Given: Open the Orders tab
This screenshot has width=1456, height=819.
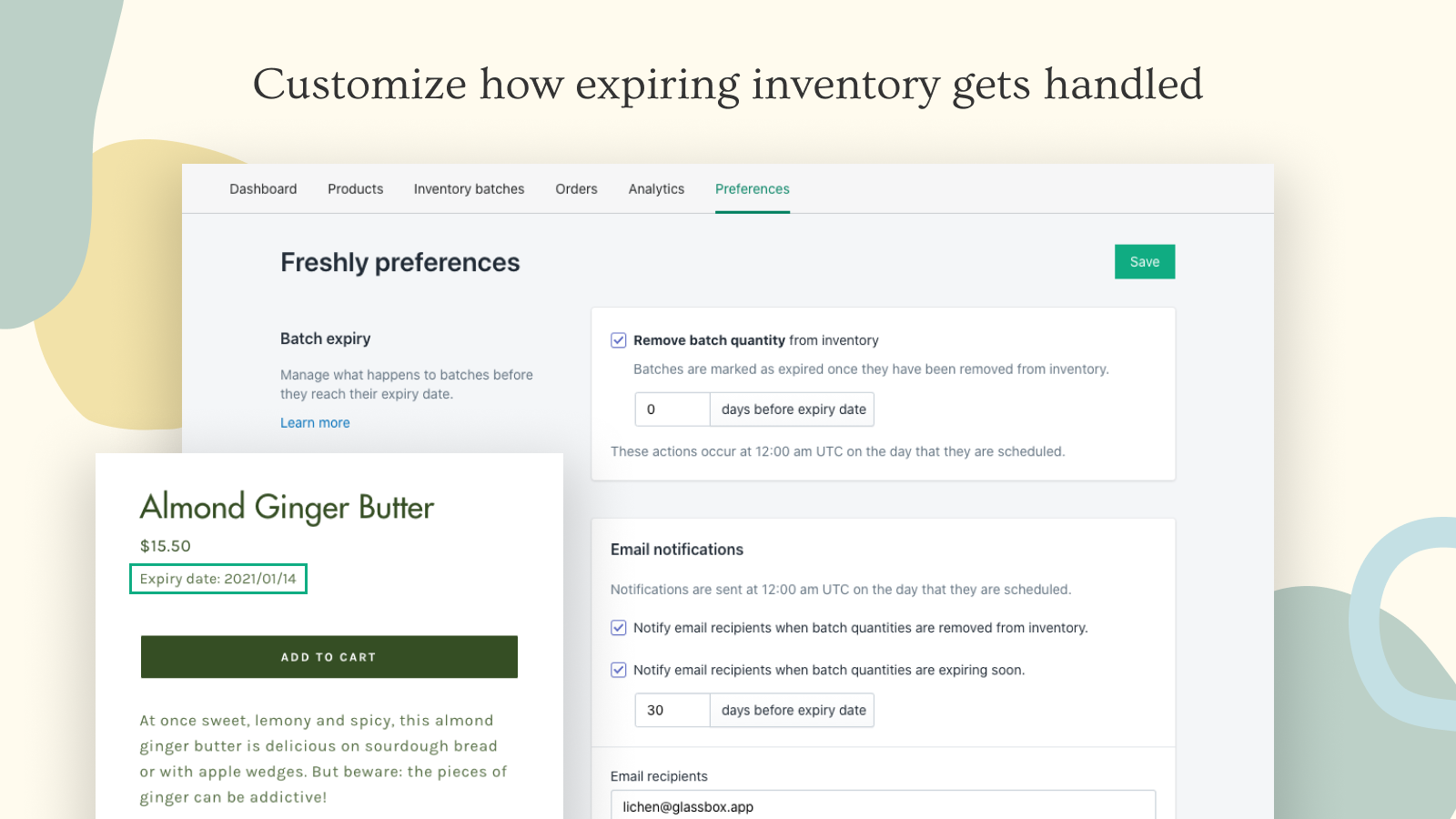Looking at the screenshot, I should click(x=576, y=188).
